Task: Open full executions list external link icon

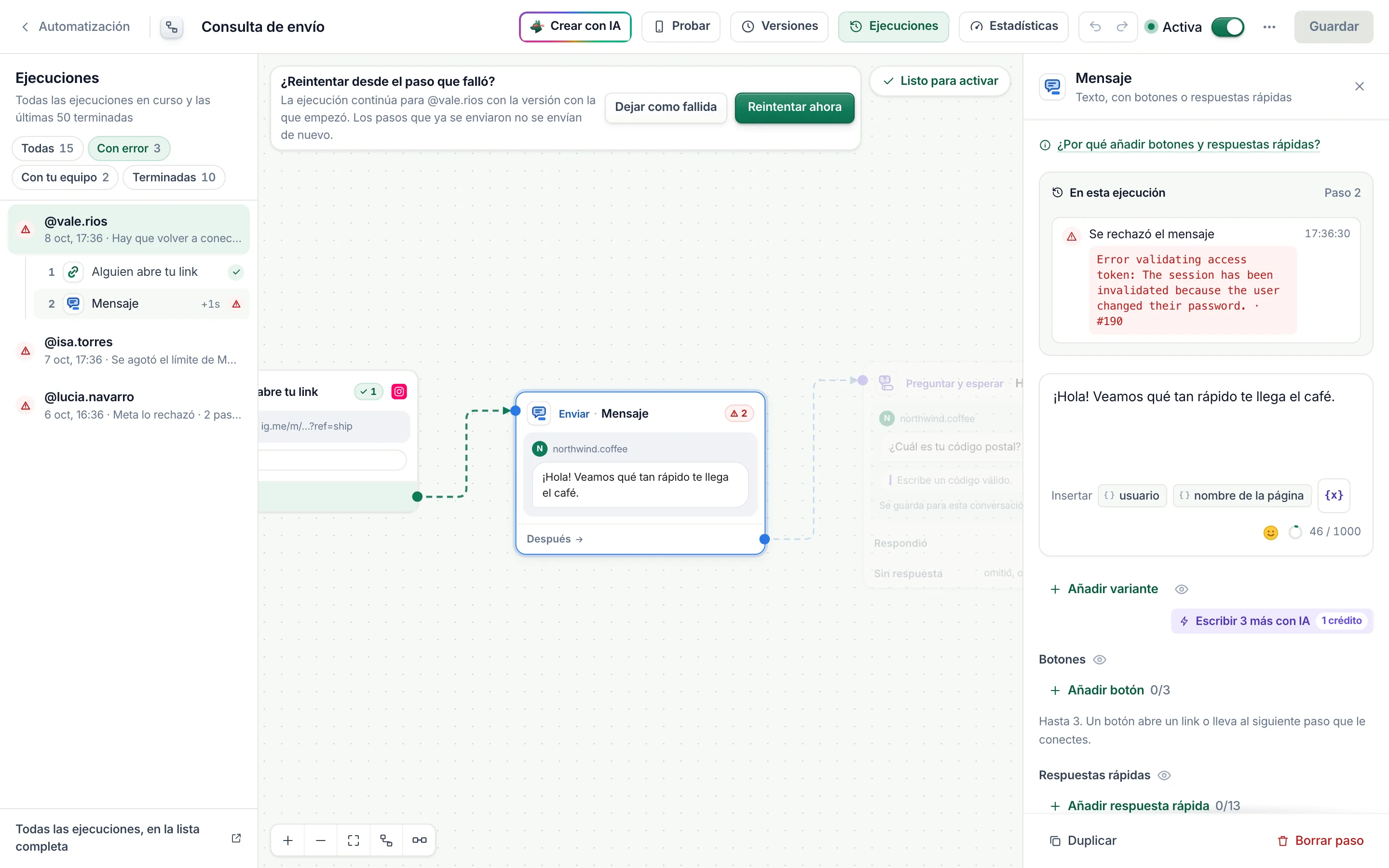Action: [236, 838]
